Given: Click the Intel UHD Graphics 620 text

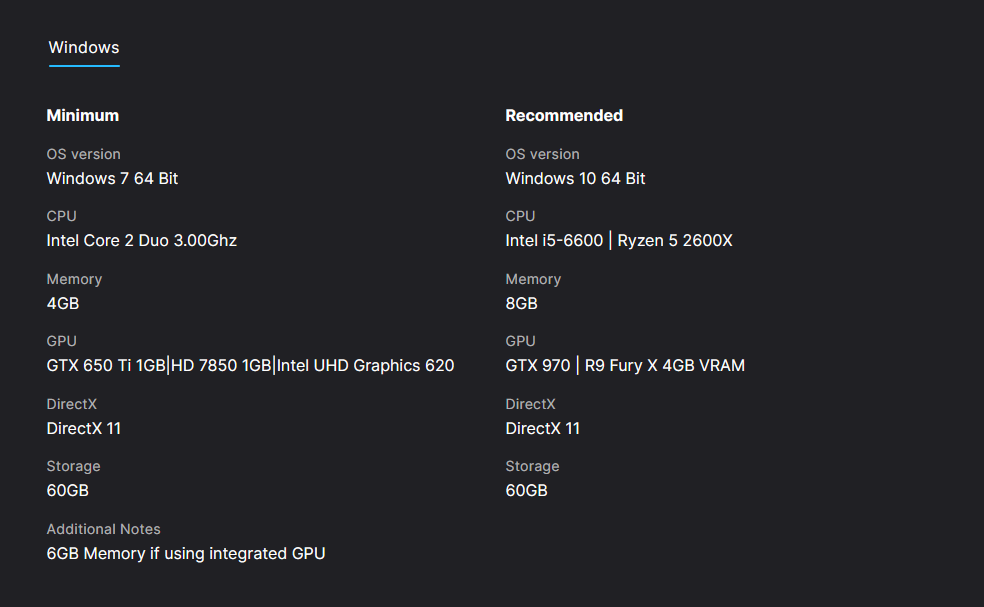Looking at the screenshot, I should pos(366,366).
